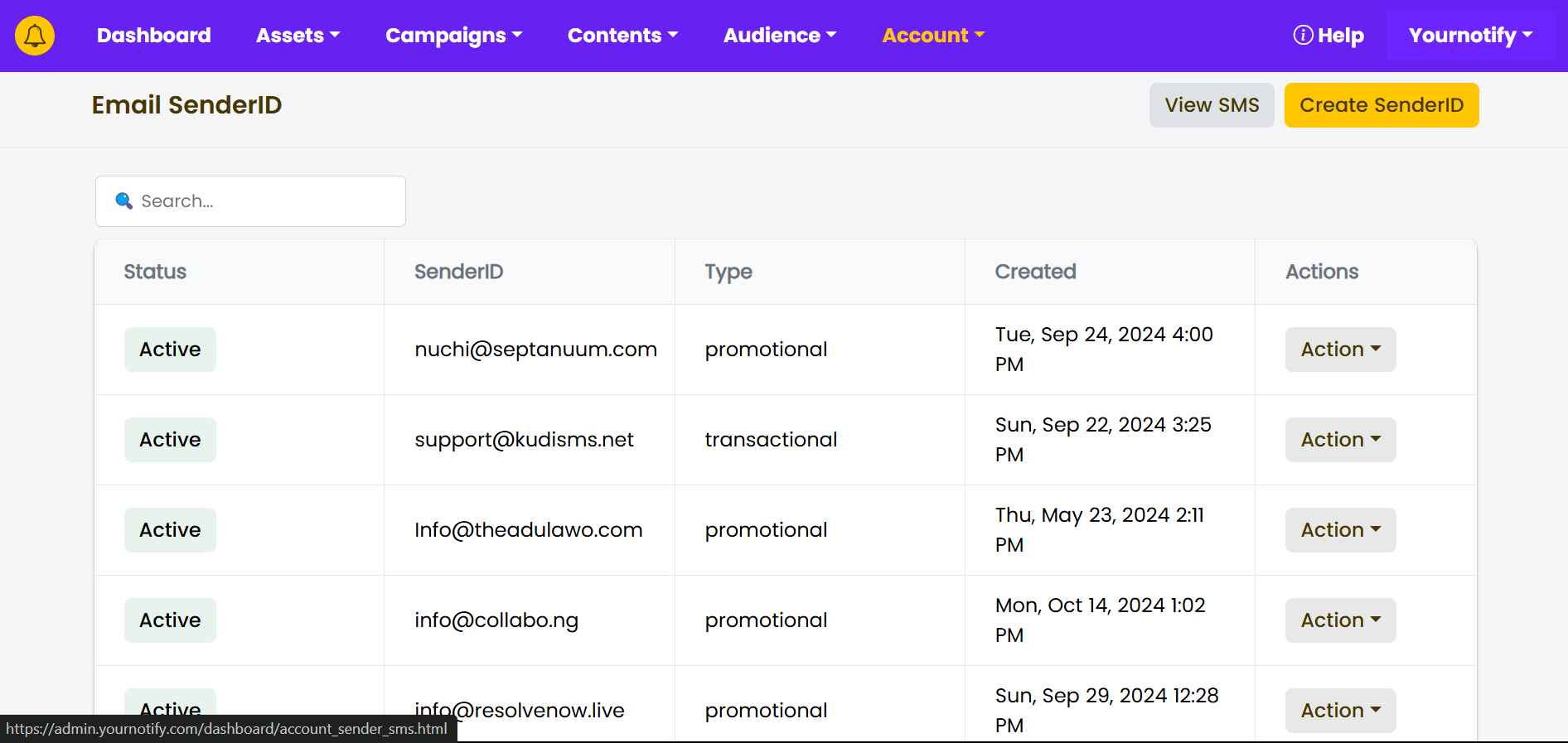Viewport: 1568px width, 743px height.
Task: Open the Help link
Action: 1328,36
